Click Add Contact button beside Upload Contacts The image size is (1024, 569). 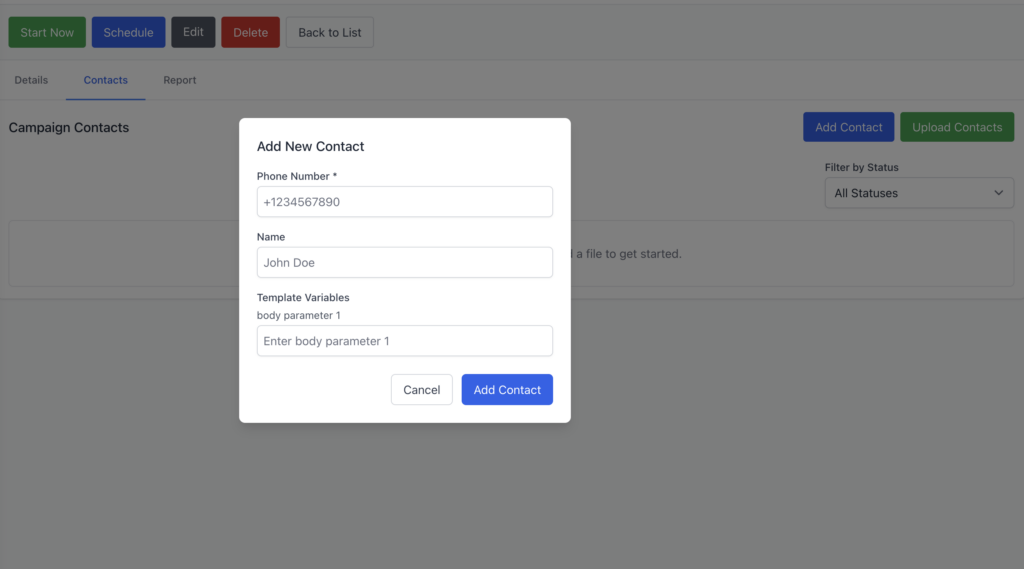(x=848, y=127)
